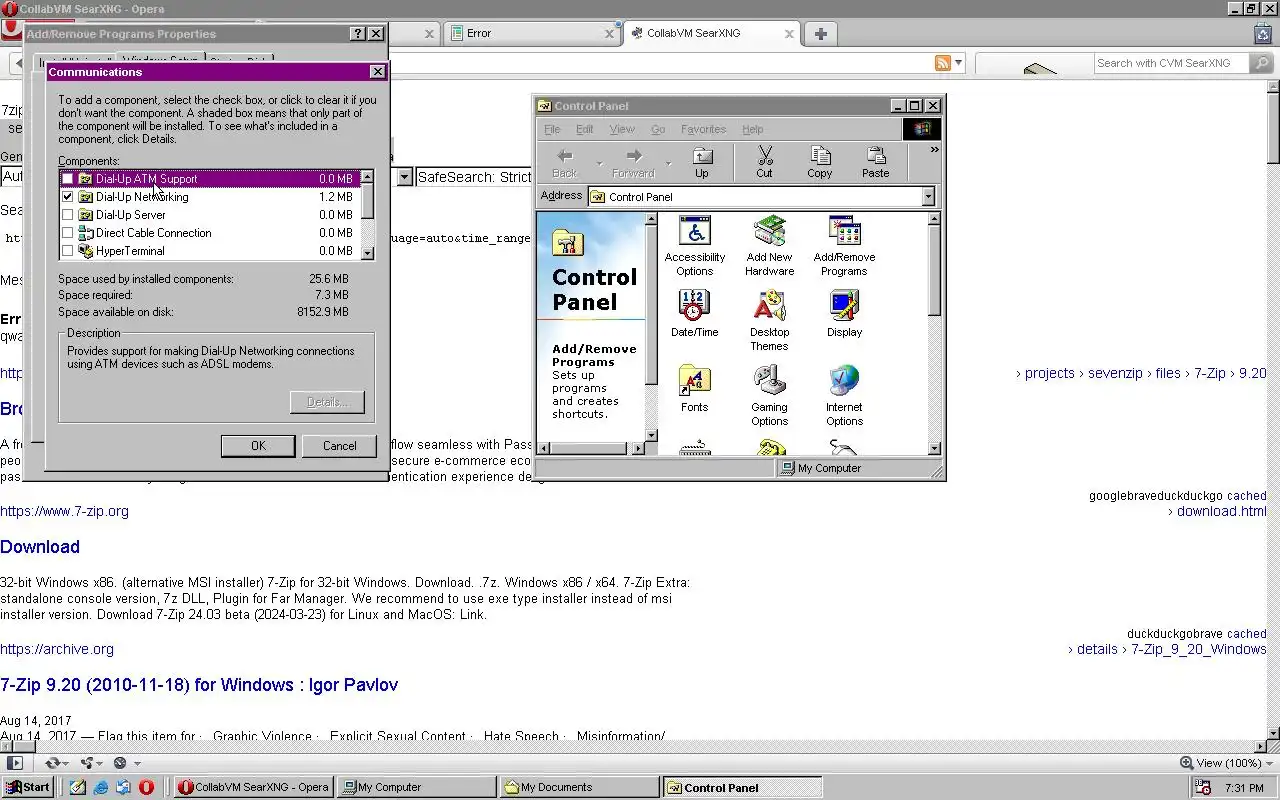
Task: Open the Edit menu in Control Panel
Action: [585, 129]
